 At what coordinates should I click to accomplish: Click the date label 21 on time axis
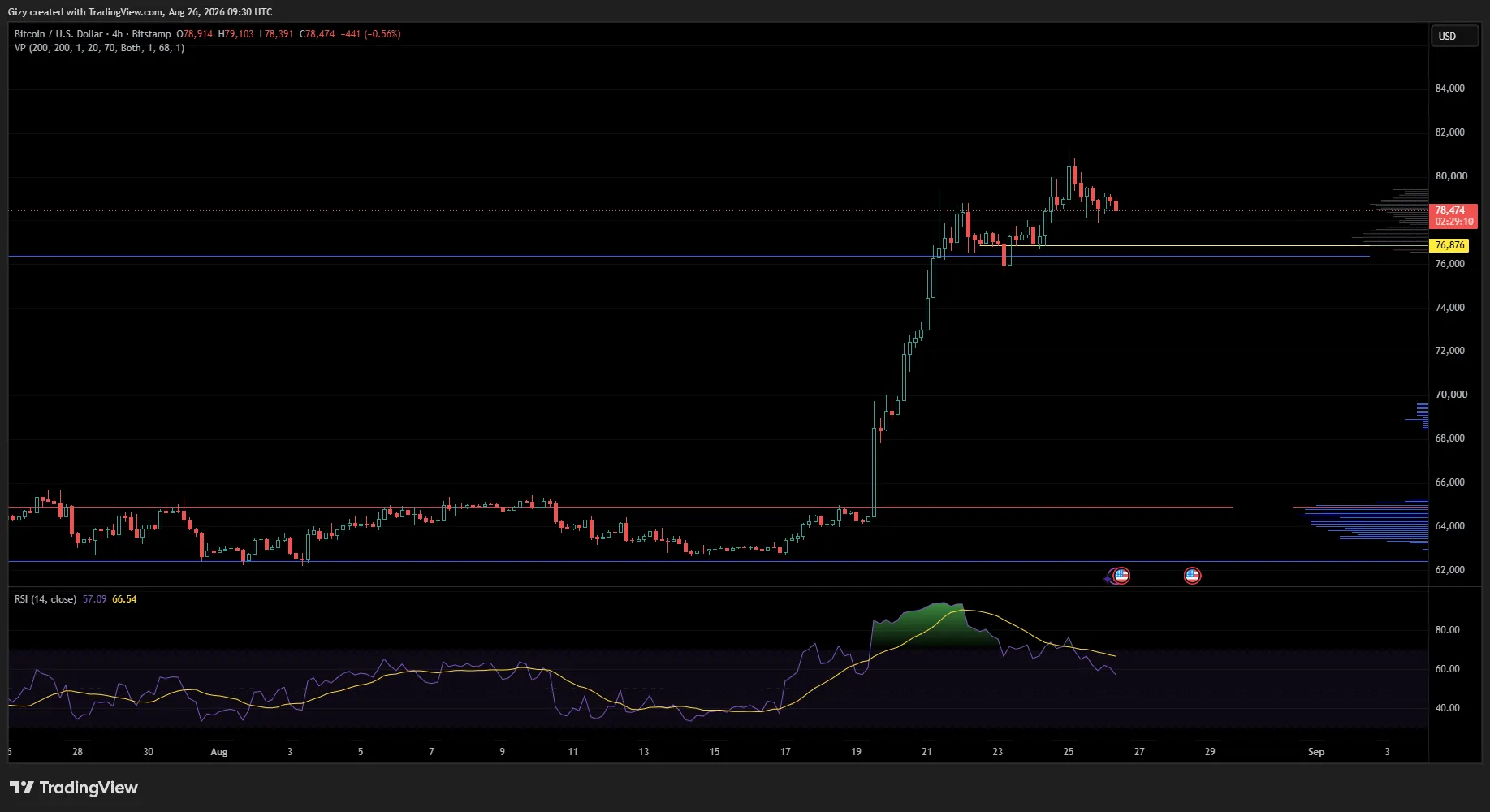926,752
